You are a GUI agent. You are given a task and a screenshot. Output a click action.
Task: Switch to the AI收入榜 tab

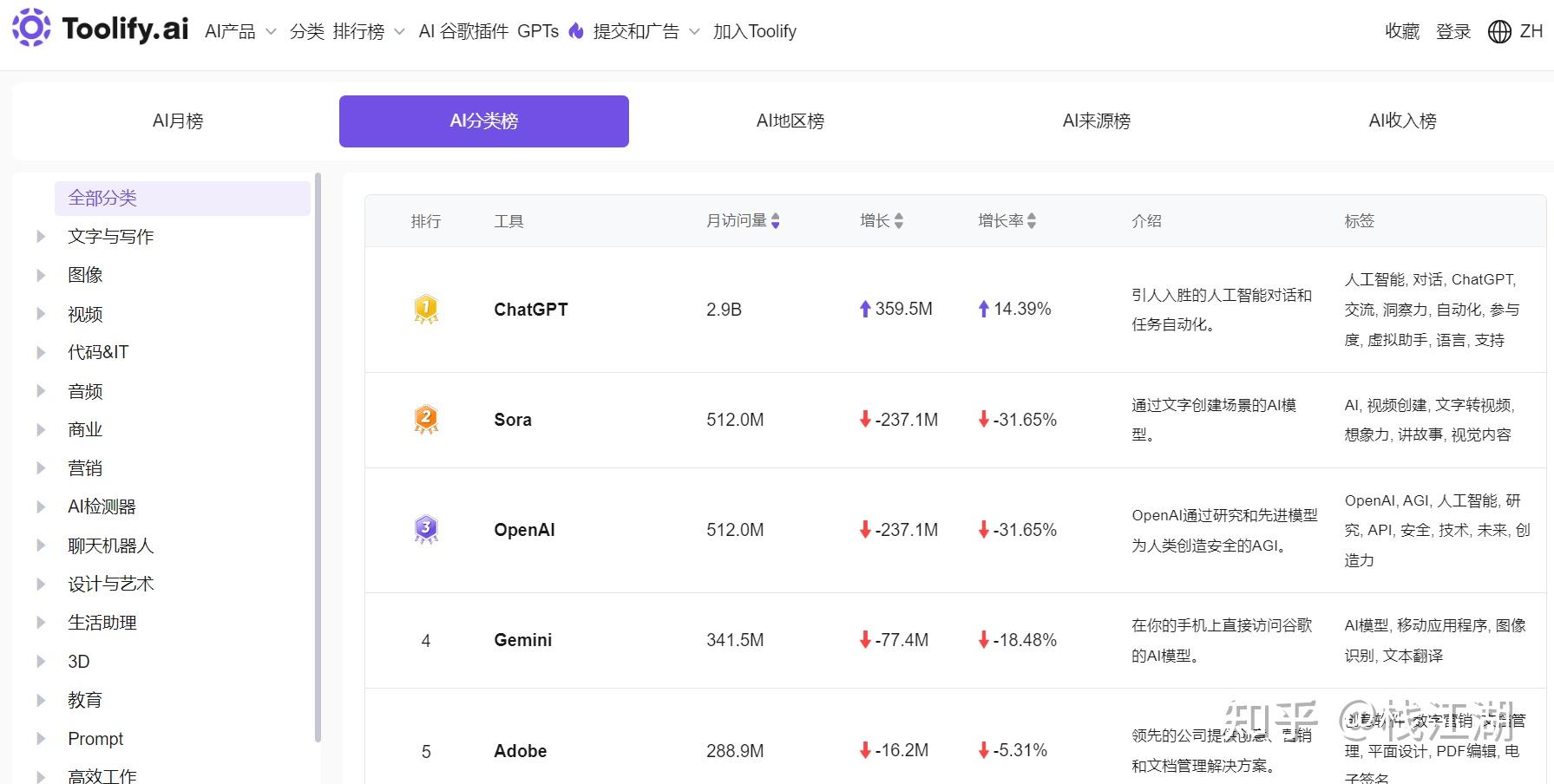(1402, 121)
